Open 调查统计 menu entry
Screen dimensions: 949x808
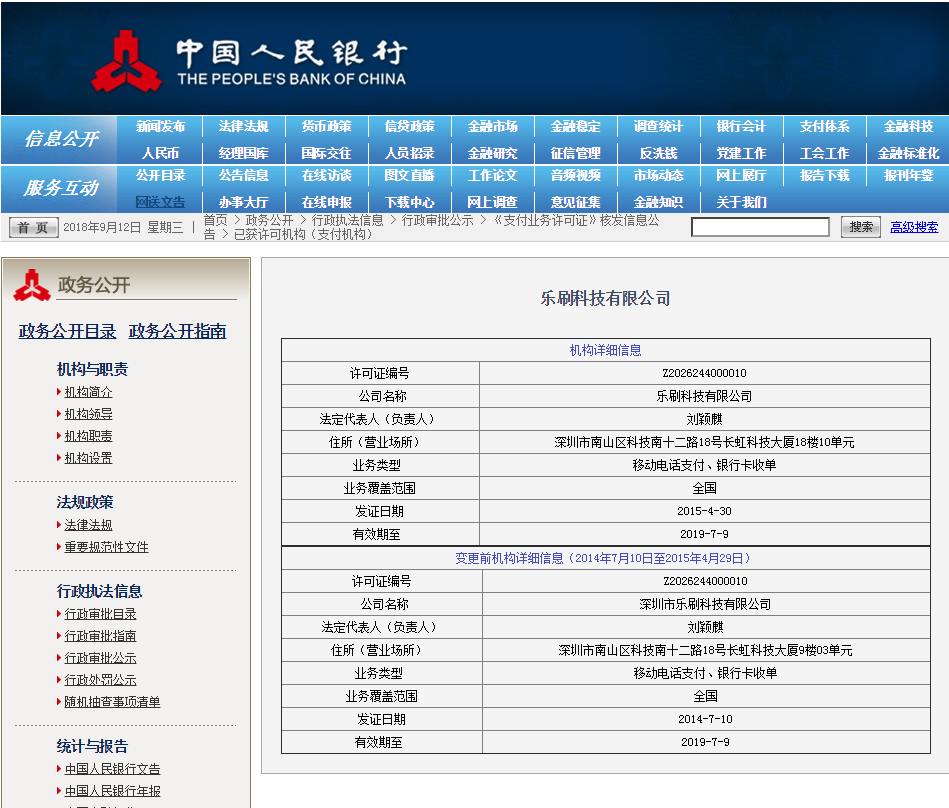(658, 126)
